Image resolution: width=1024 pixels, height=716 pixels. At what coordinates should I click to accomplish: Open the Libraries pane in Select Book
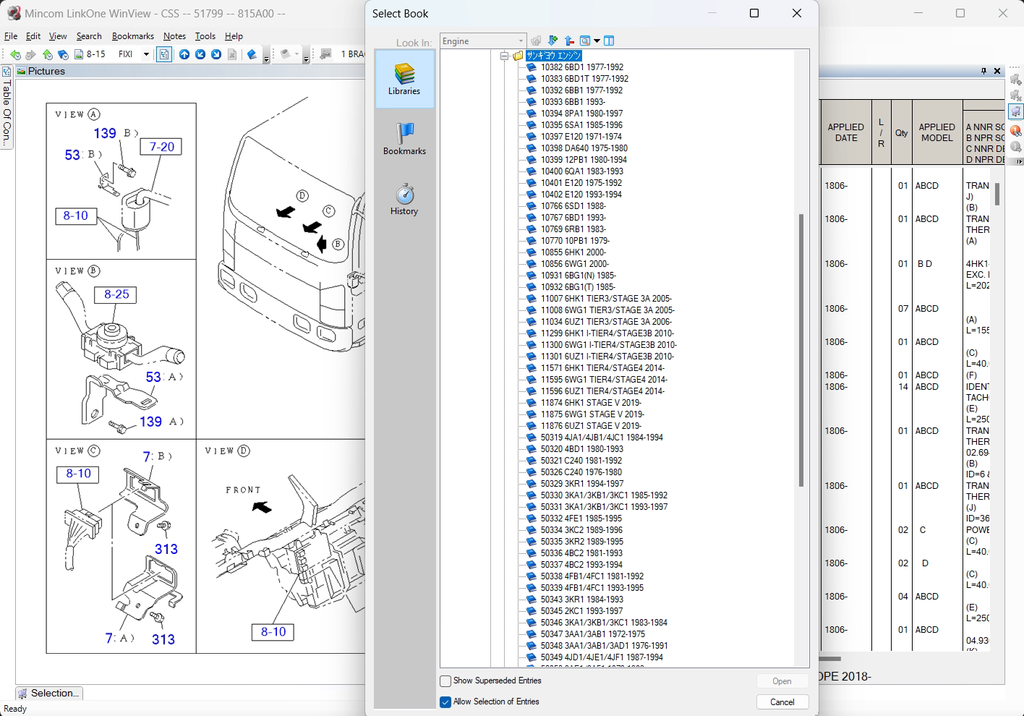405,78
